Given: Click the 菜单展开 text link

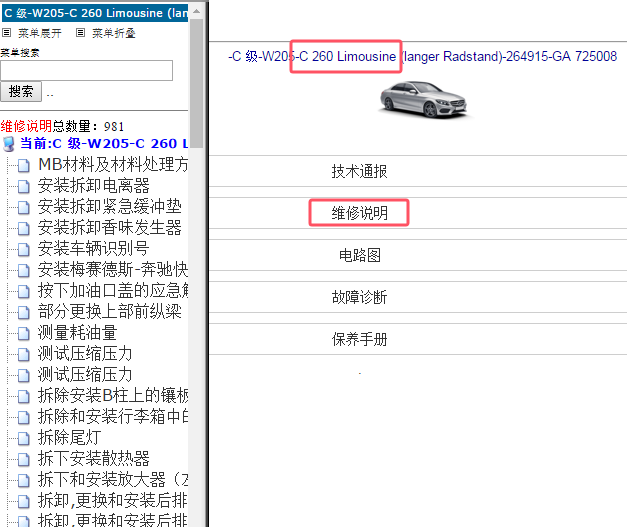Looking at the screenshot, I should pyautogui.click(x=40, y=33).
